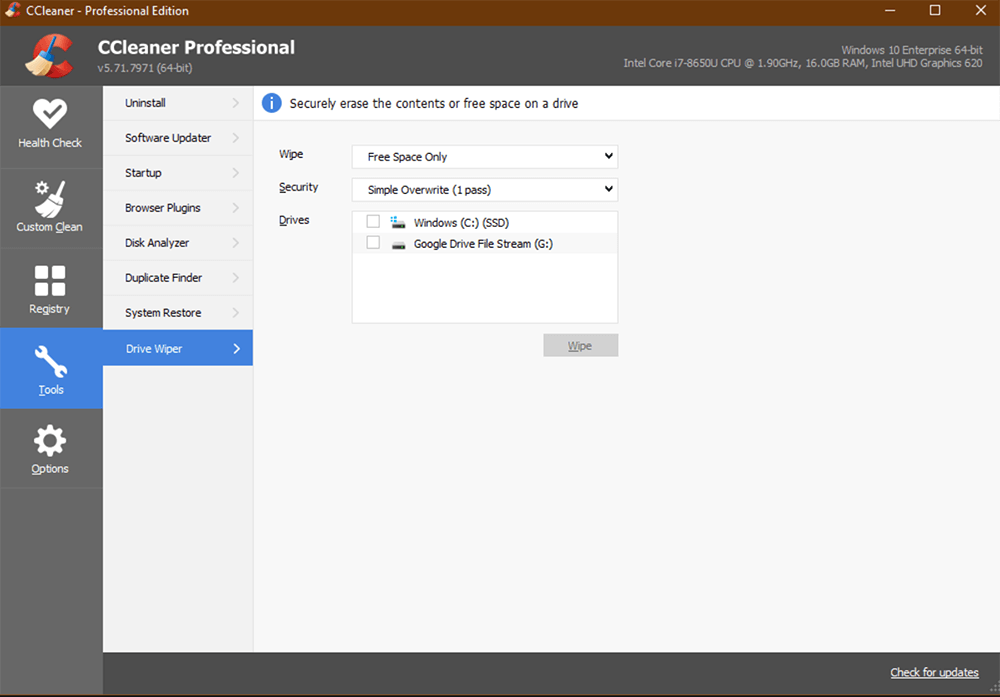
Task: Click the drive icon beside Windows (C:)
Action: 398,221
